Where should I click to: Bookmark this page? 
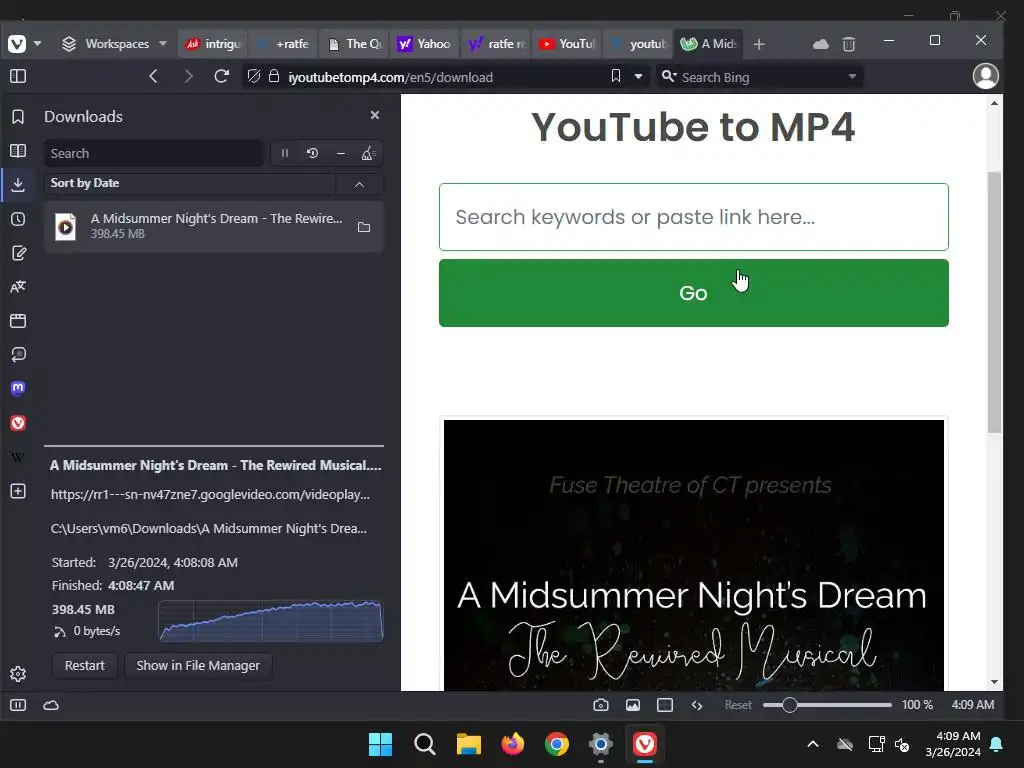pyautogui.click(x=616, y=76)
